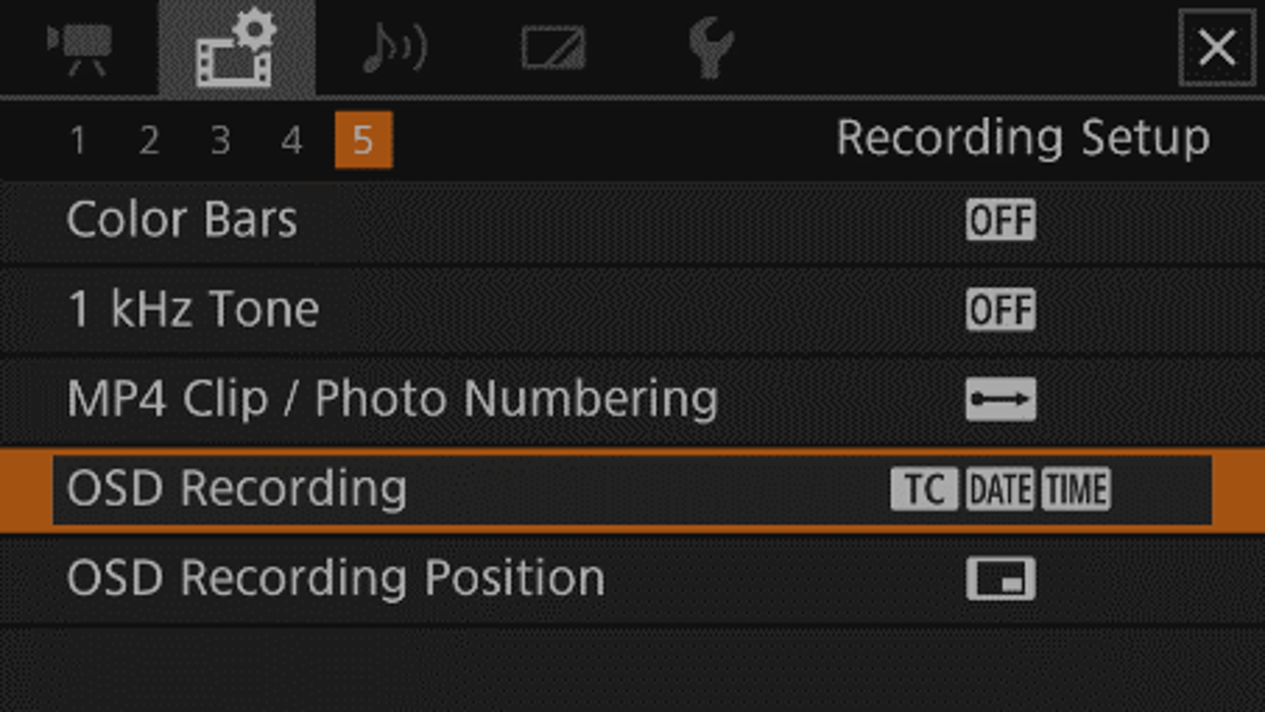The height and width of the screenshot is (712, 1265).
Task: Open the System Setup wrench icon
Action: pos(710,48)
